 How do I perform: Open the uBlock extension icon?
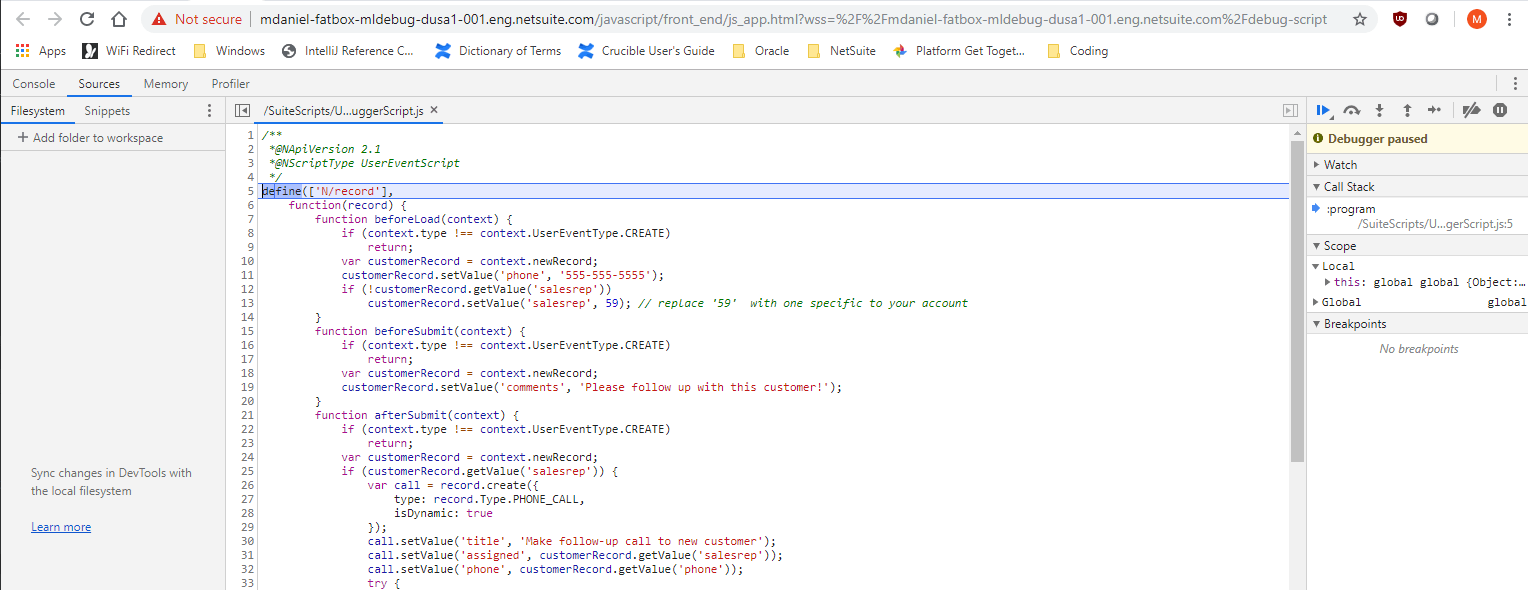(1401, 19)
